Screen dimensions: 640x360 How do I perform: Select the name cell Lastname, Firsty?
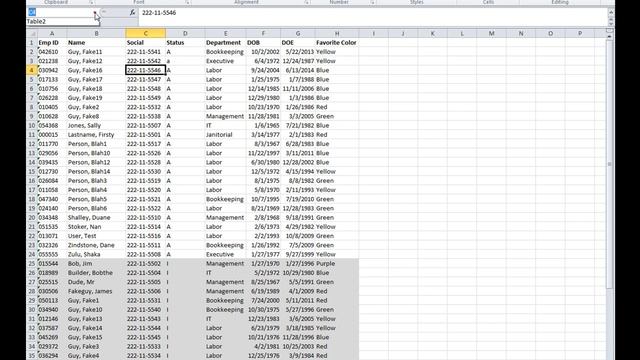pyautogui.click(x=96, y=135)
